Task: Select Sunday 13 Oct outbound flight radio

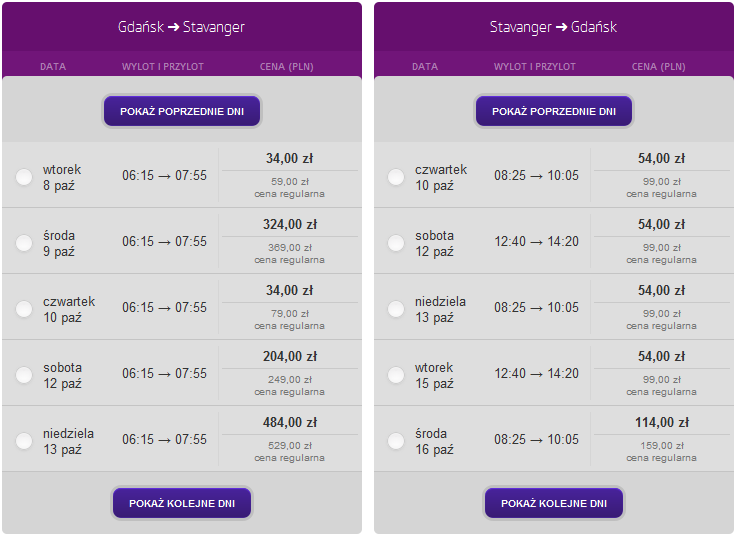Action: pyautogui.click(x=24, y=441)
